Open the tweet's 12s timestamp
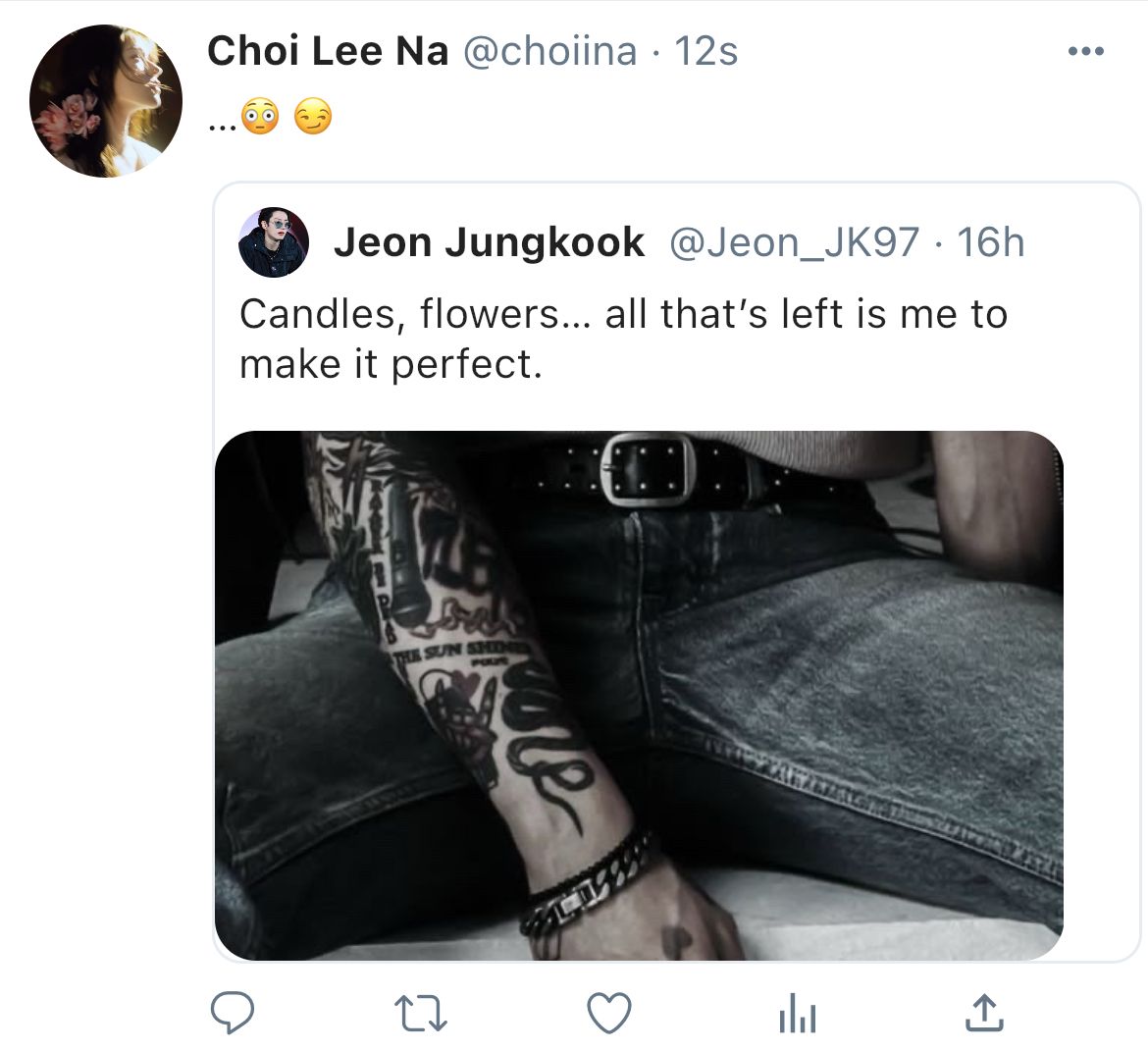The width and height of the screenshot is (1148, 1051). point(705,51)
